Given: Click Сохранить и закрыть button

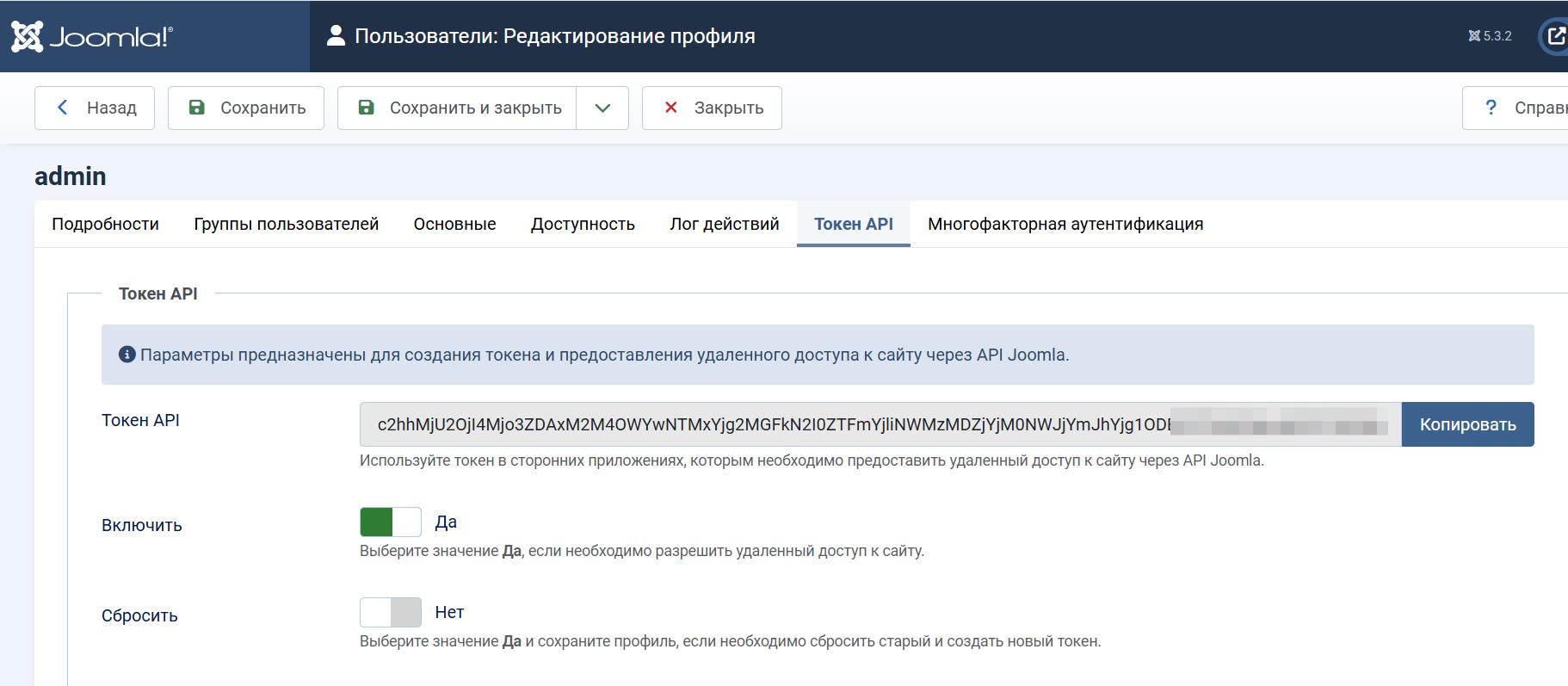Looking at the screenshot, I should click(x=457, y=108).
